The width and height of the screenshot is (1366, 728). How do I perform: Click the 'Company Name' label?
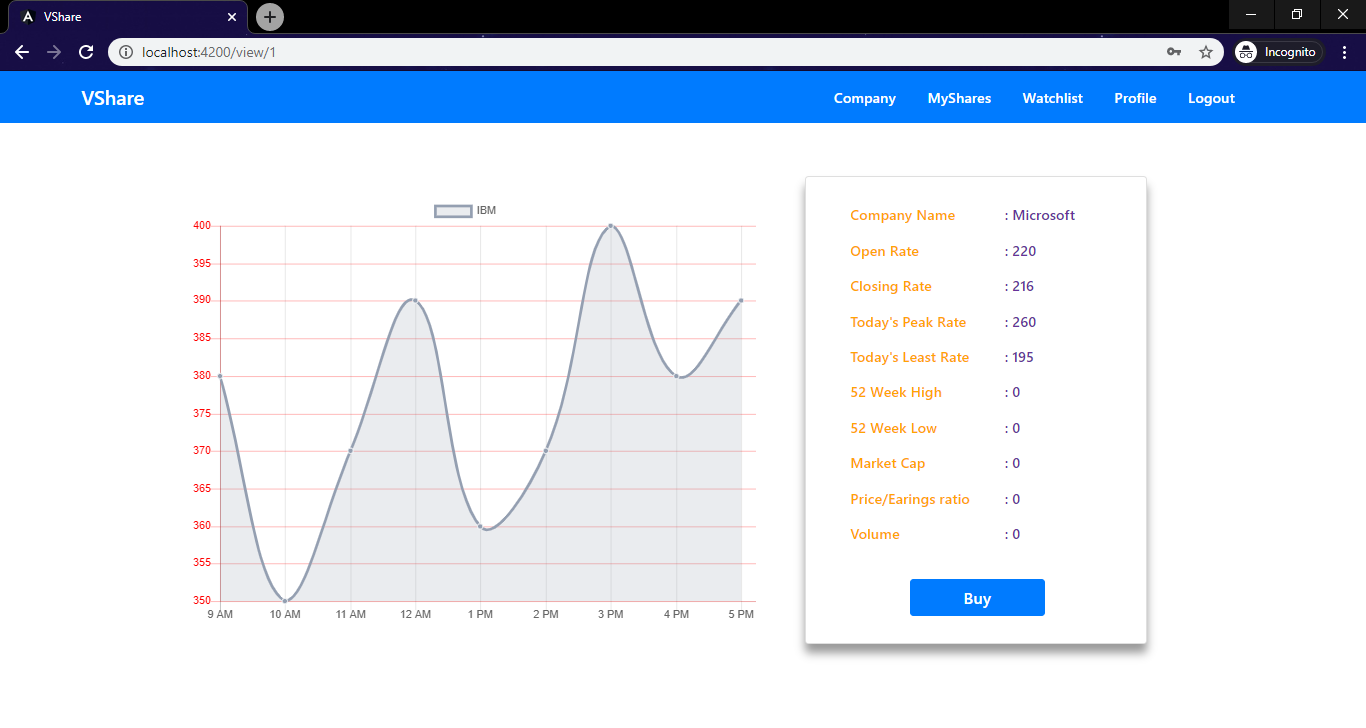point(902,215)
